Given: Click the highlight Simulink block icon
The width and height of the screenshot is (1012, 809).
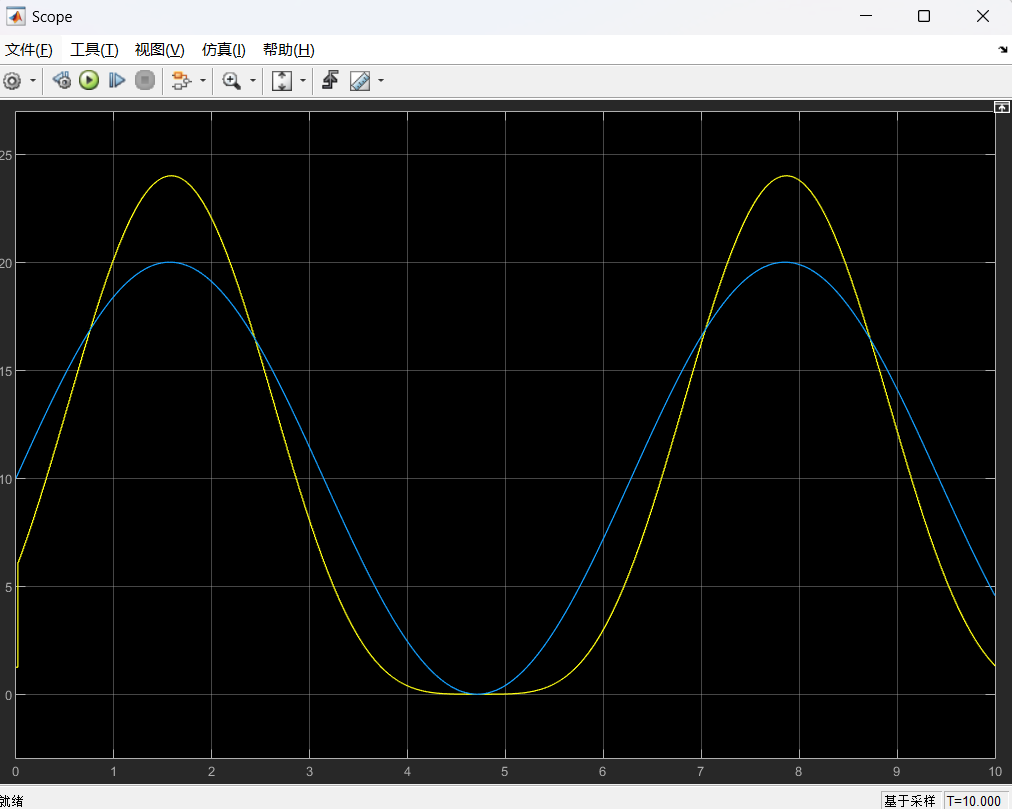Looking at the screenshot, I should pos(181,81).
